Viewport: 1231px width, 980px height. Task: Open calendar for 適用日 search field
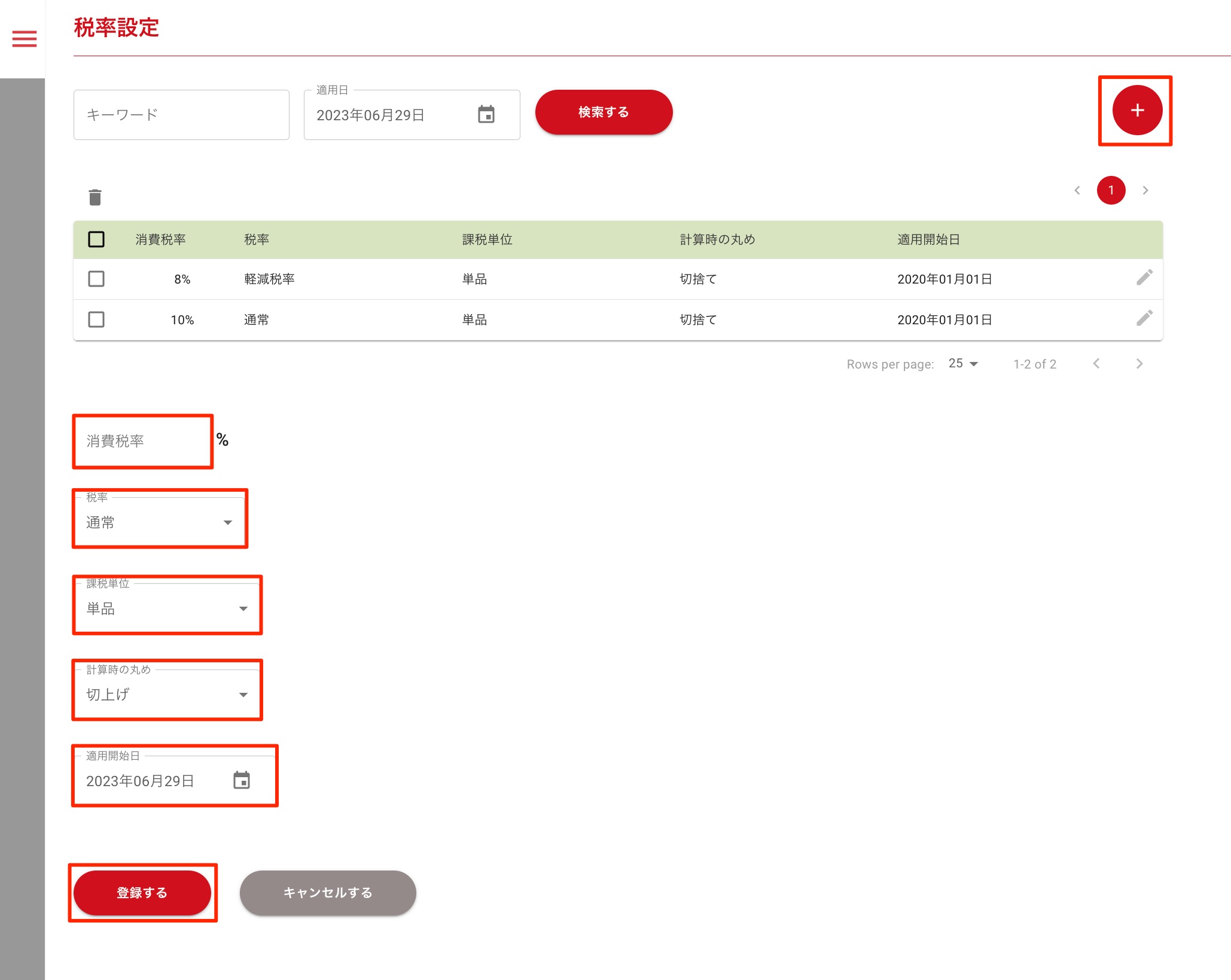pos(486,114)
